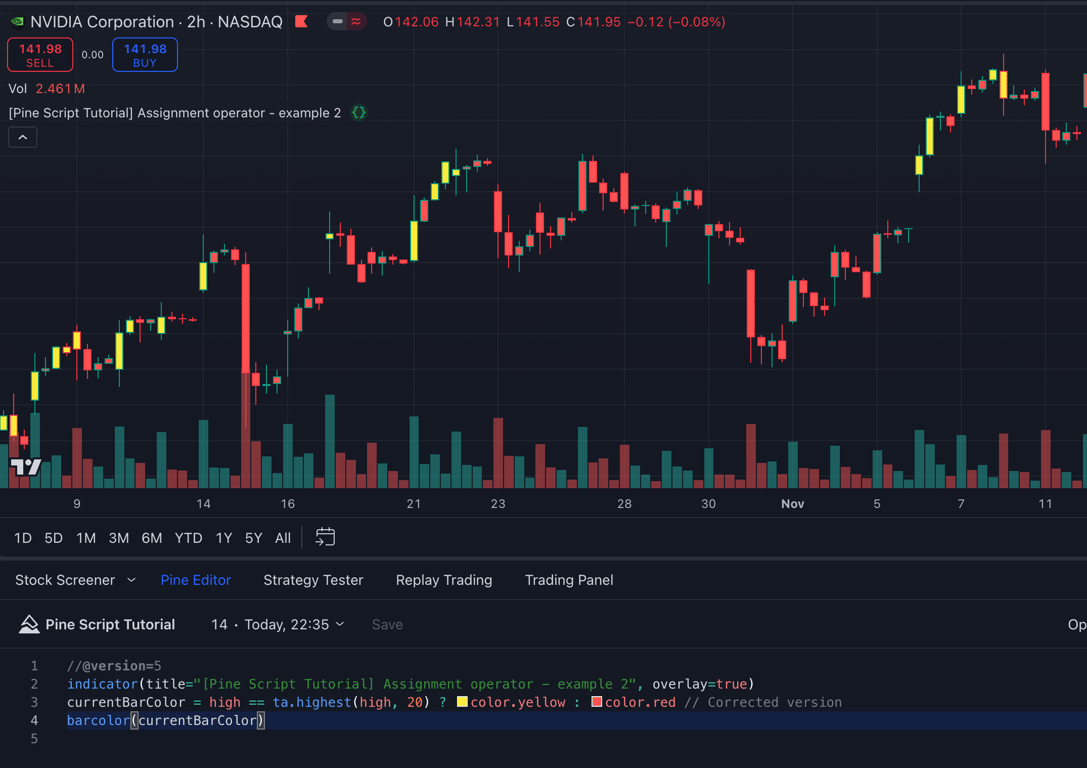Screen dimensions: 1087x768
Task: Click the 141.98 SELL button
Action: coord(40,55)
